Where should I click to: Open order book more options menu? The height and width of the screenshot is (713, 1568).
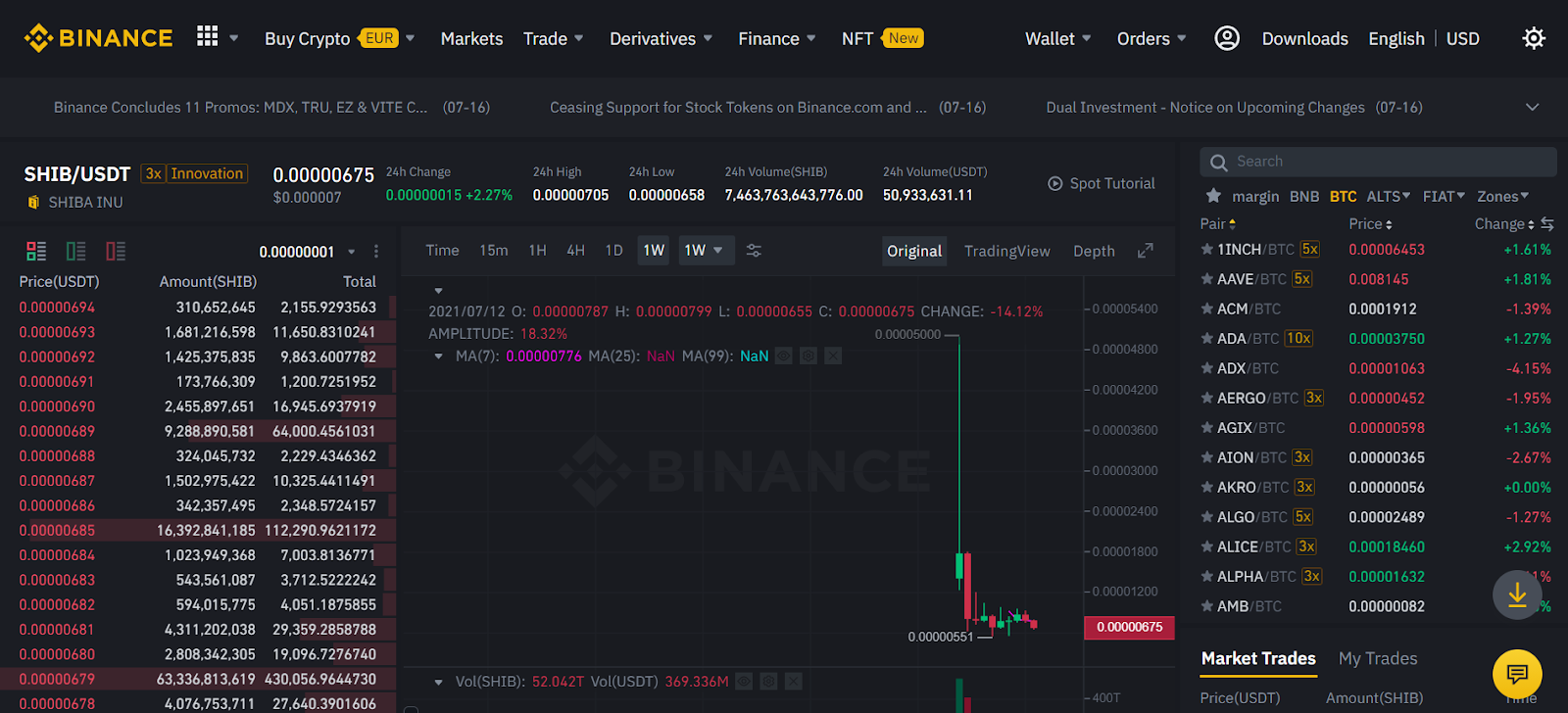(x=376, y=252)
